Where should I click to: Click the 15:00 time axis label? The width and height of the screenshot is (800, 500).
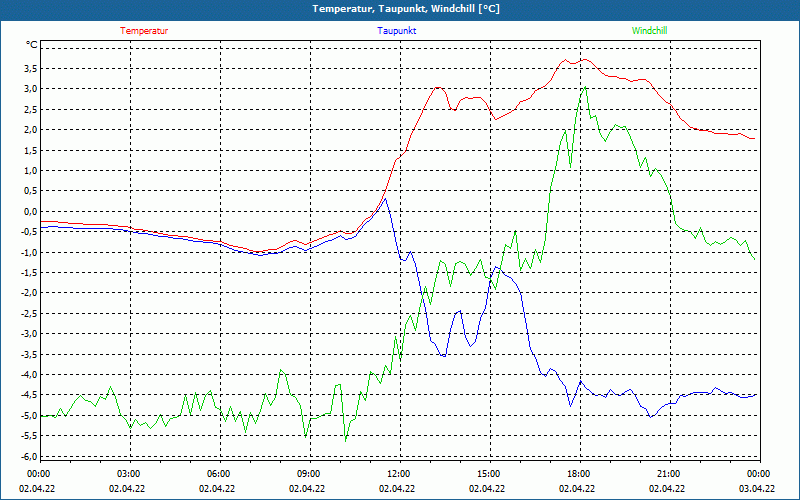tap(489, 474)
